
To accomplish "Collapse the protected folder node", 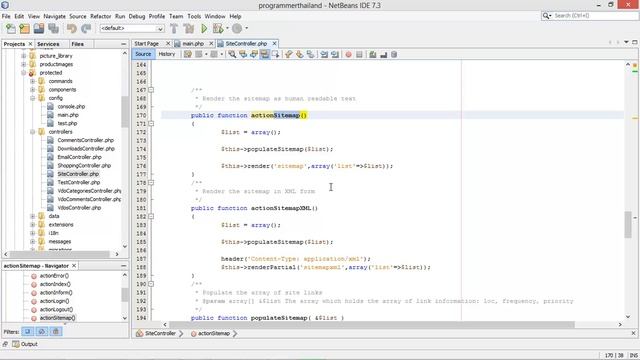I will [23, 73].
